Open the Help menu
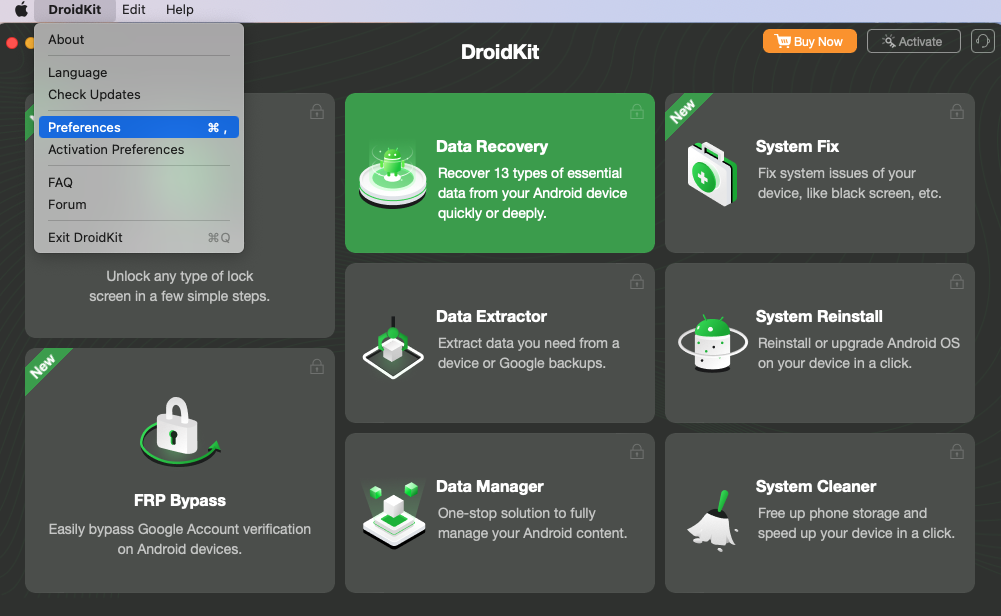This screenshot has height=616, width=1001. click(179, 10)
